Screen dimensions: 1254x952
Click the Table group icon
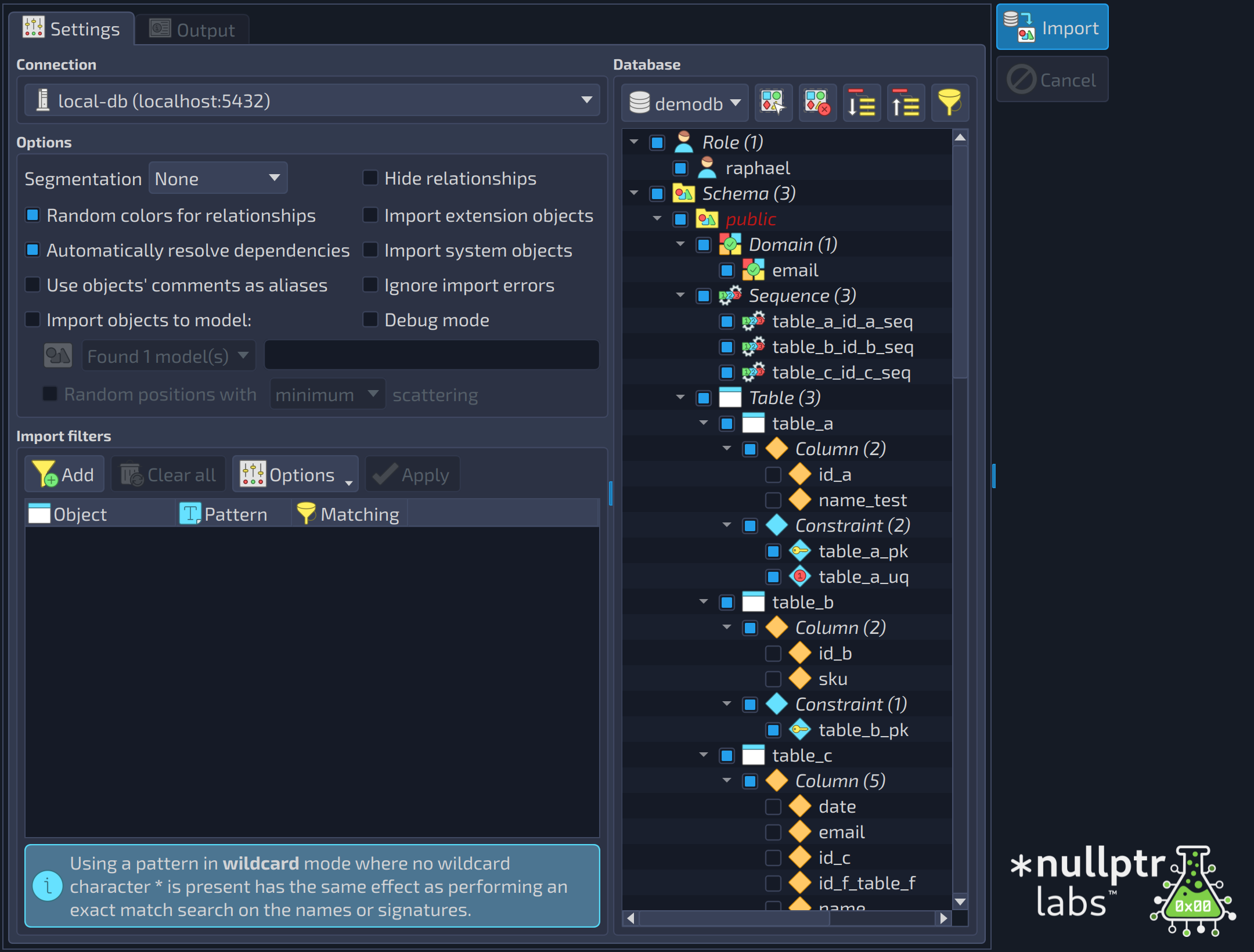click(x=730, y=398)
